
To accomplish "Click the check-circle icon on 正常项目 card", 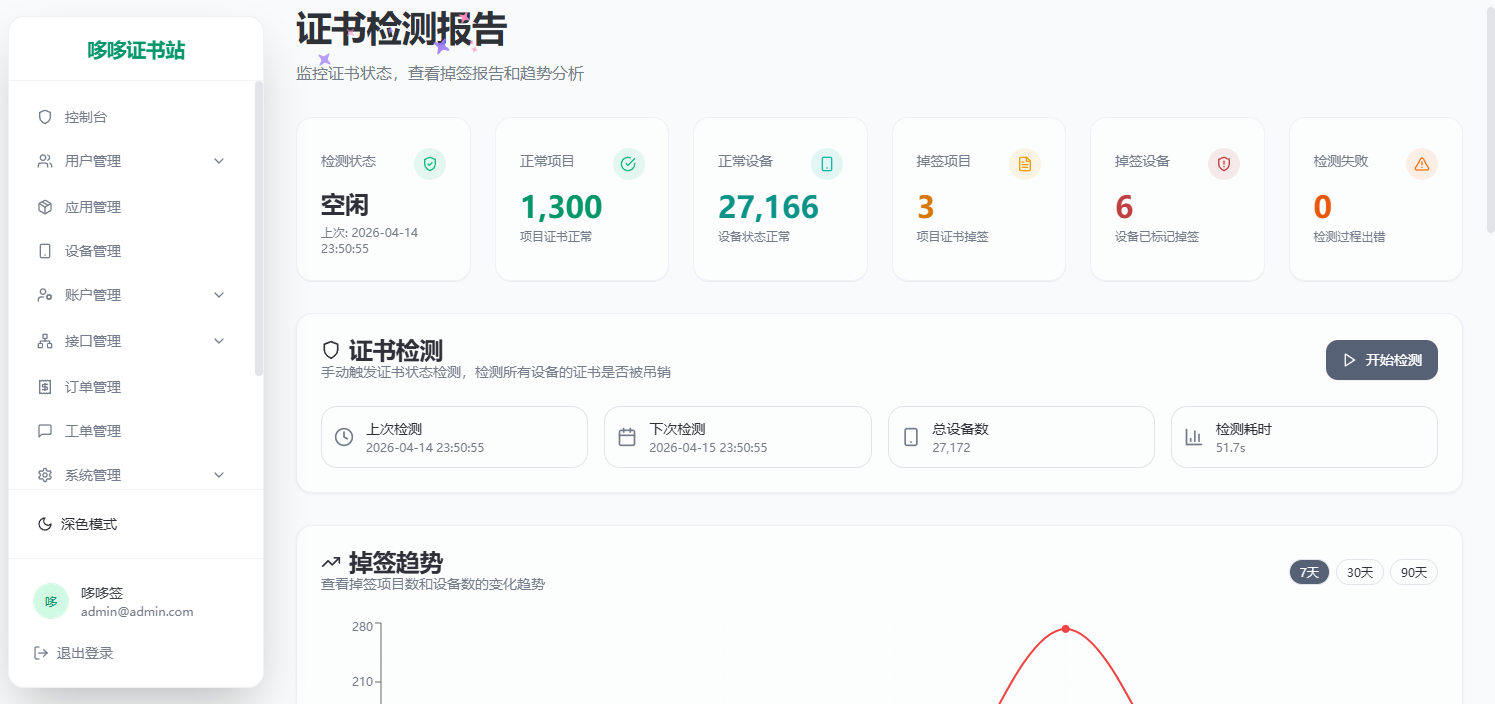I will pyautogui.click(x=628, y=164).
